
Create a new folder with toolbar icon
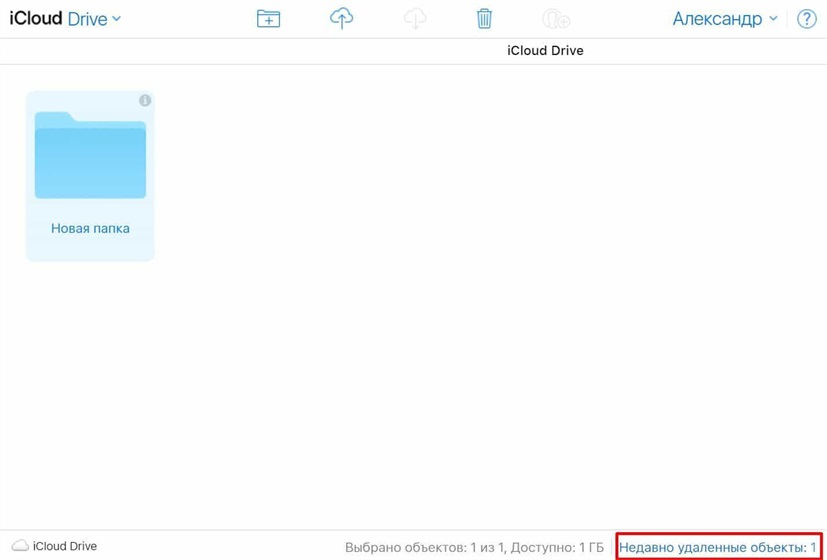point(268,19)
